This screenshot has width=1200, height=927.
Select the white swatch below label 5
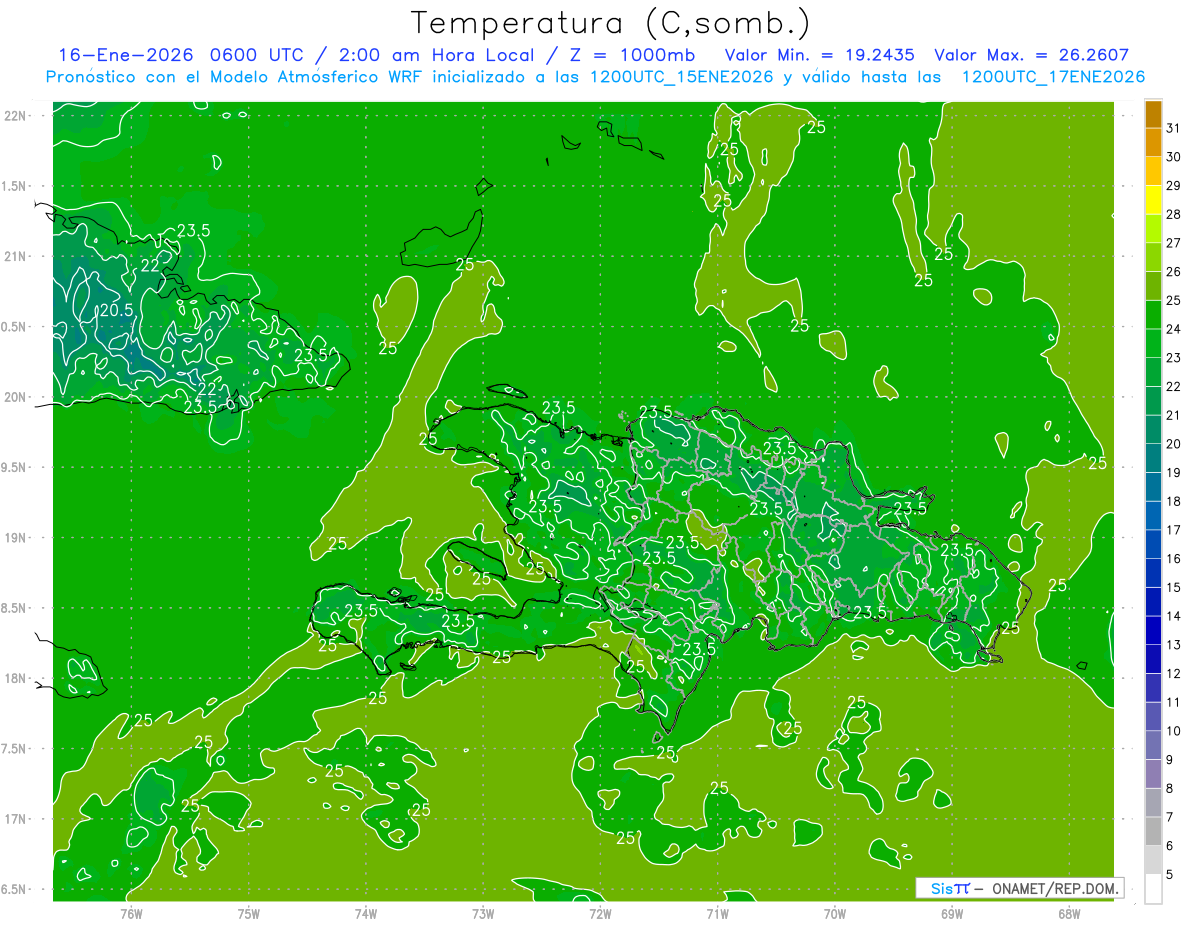tap(1153, 889)
